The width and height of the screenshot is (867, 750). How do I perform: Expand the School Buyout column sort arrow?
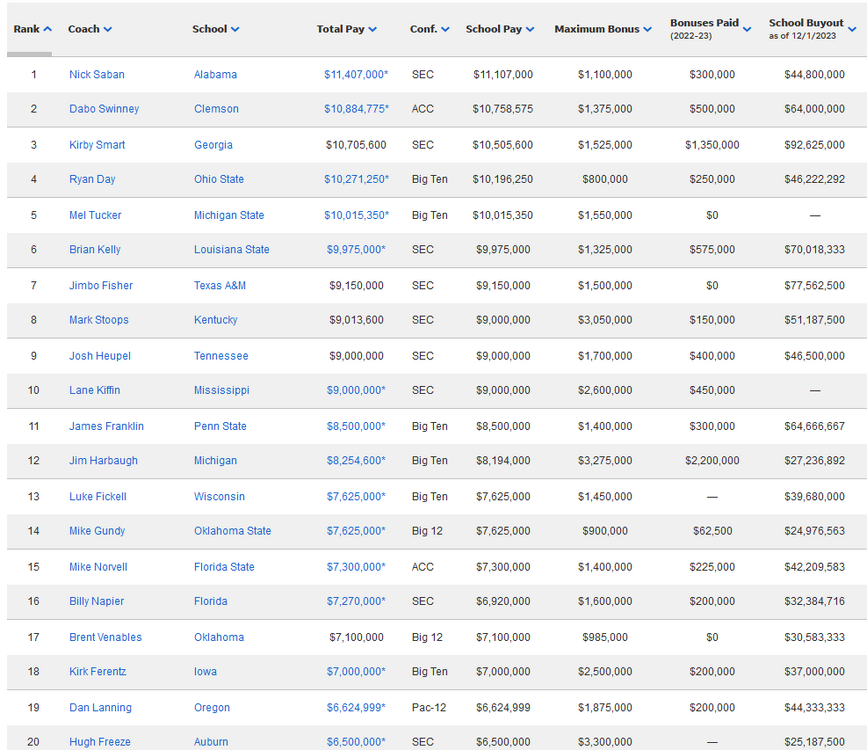coord(852,30)
